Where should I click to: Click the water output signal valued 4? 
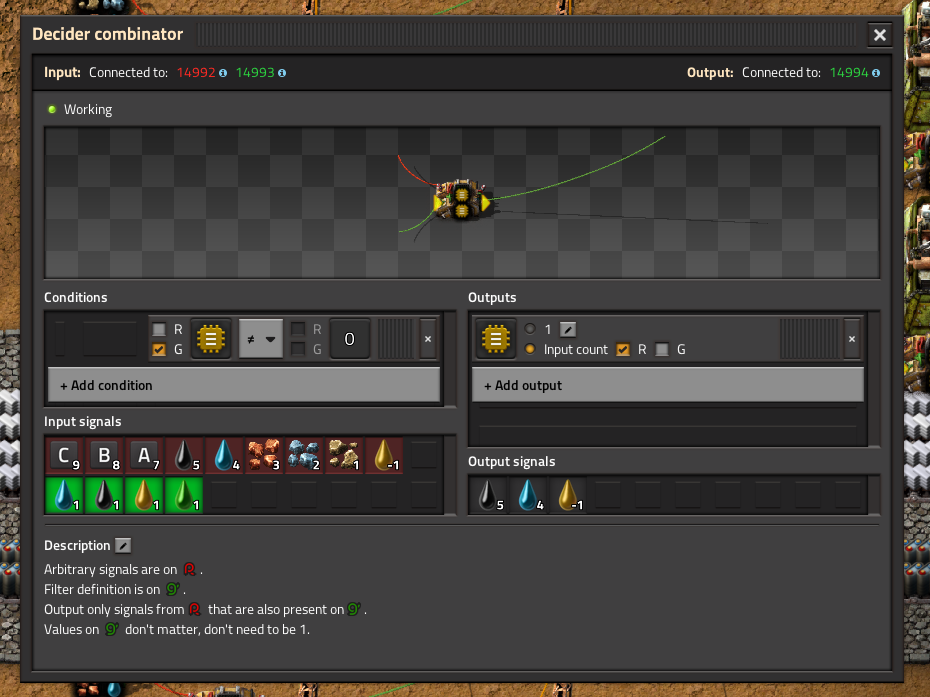[x=528, y=495]
